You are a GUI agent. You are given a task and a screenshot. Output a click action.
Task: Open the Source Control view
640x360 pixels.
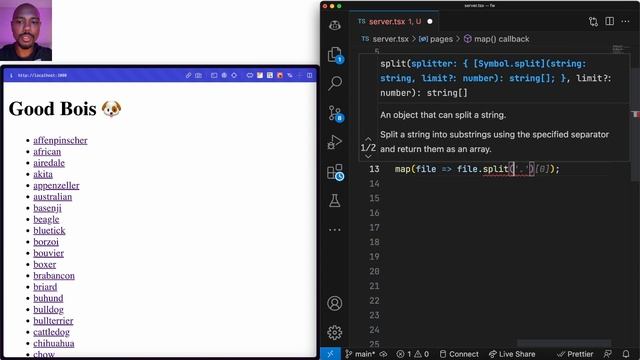pos(335,113)
